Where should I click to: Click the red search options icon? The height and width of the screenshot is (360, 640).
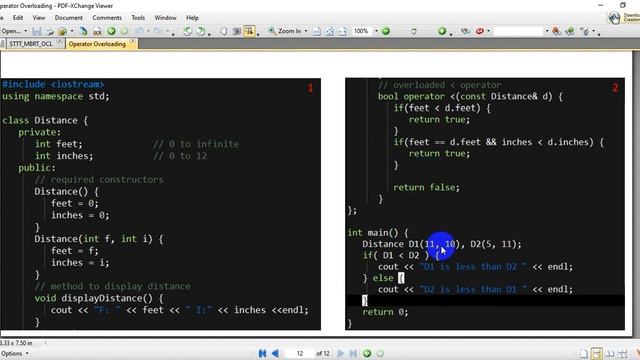480,31
